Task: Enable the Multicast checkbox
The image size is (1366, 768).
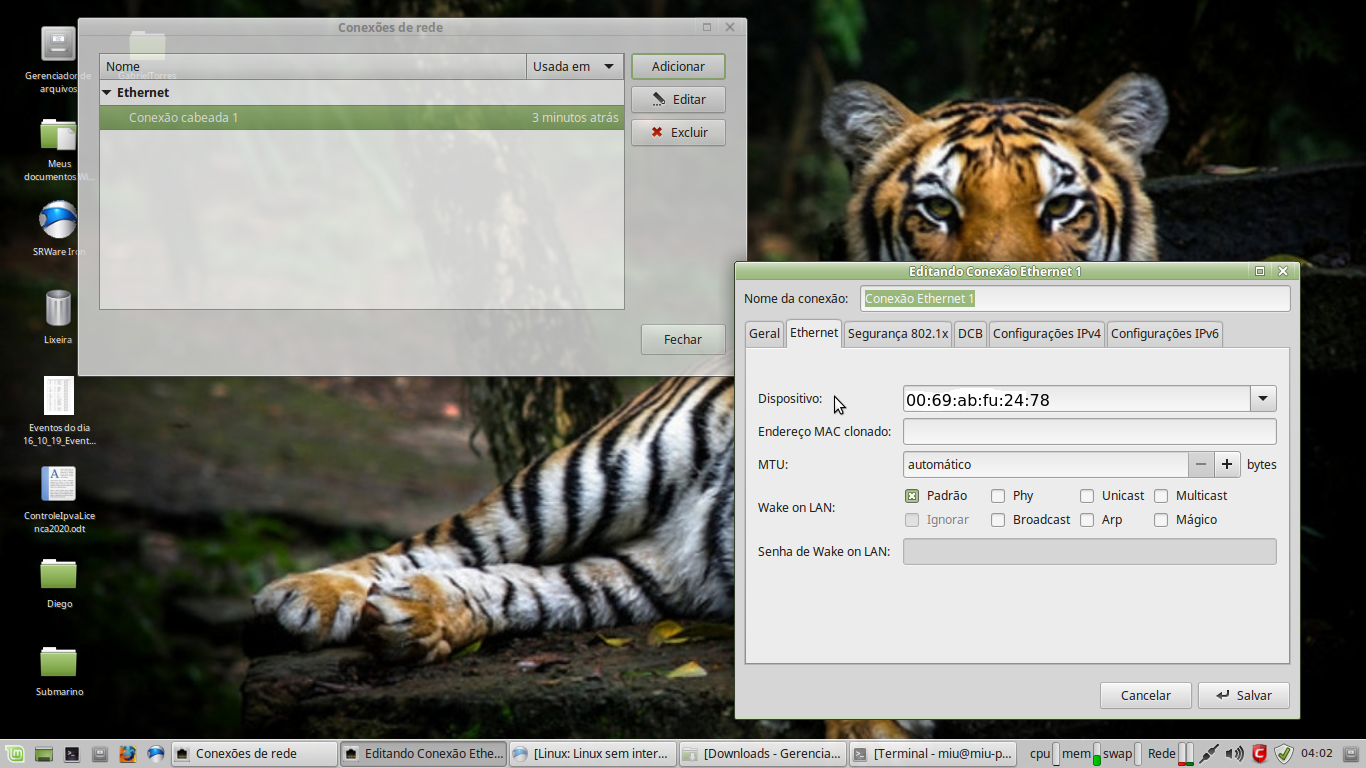Action: point(1161,496)
